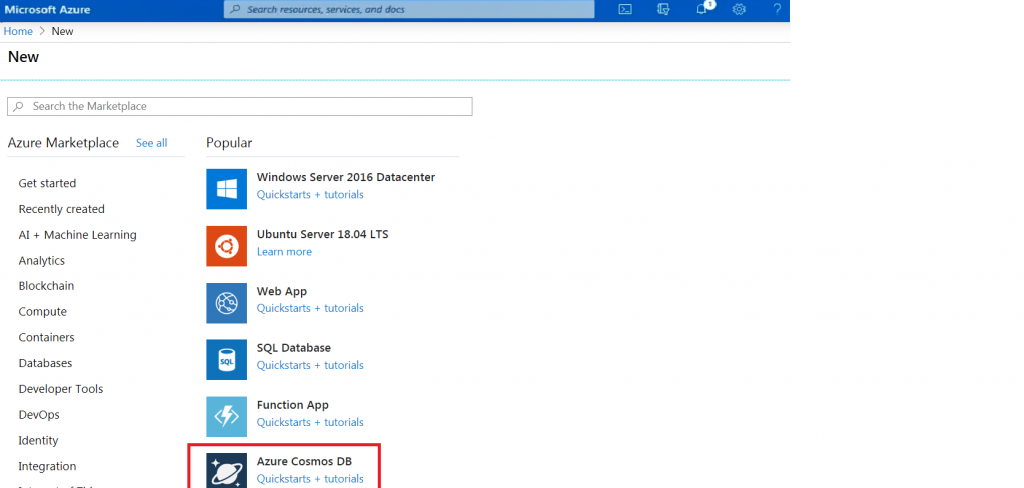The width and height of the screenshot is (1024, 488).
Task: Click the help question mark icon
Action: (x=778, y=9)
